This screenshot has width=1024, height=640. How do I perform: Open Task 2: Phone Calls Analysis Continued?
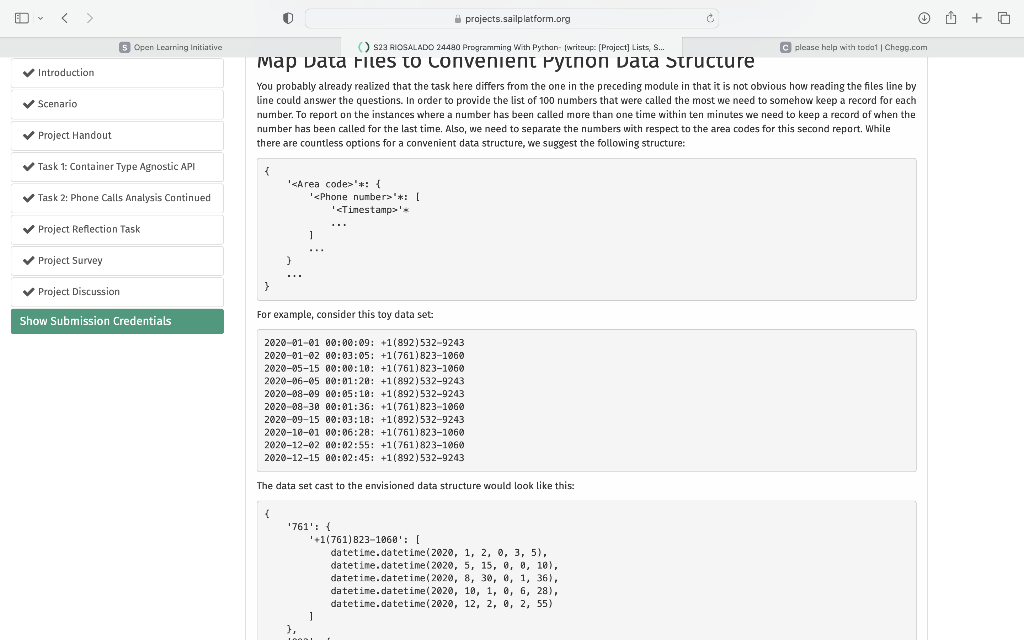[118, 198]
